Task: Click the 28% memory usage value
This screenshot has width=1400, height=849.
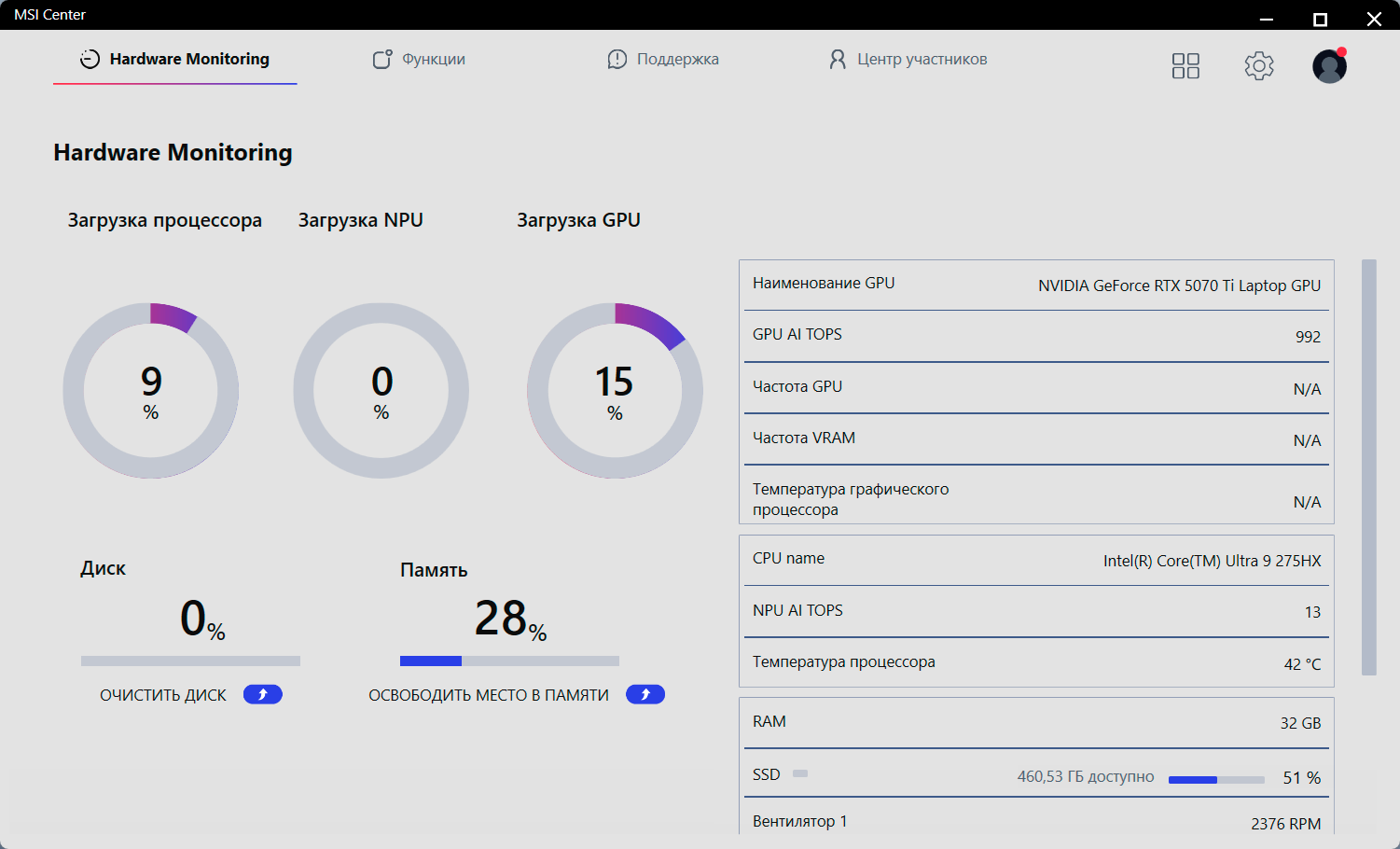Action: tap(510, 619)
